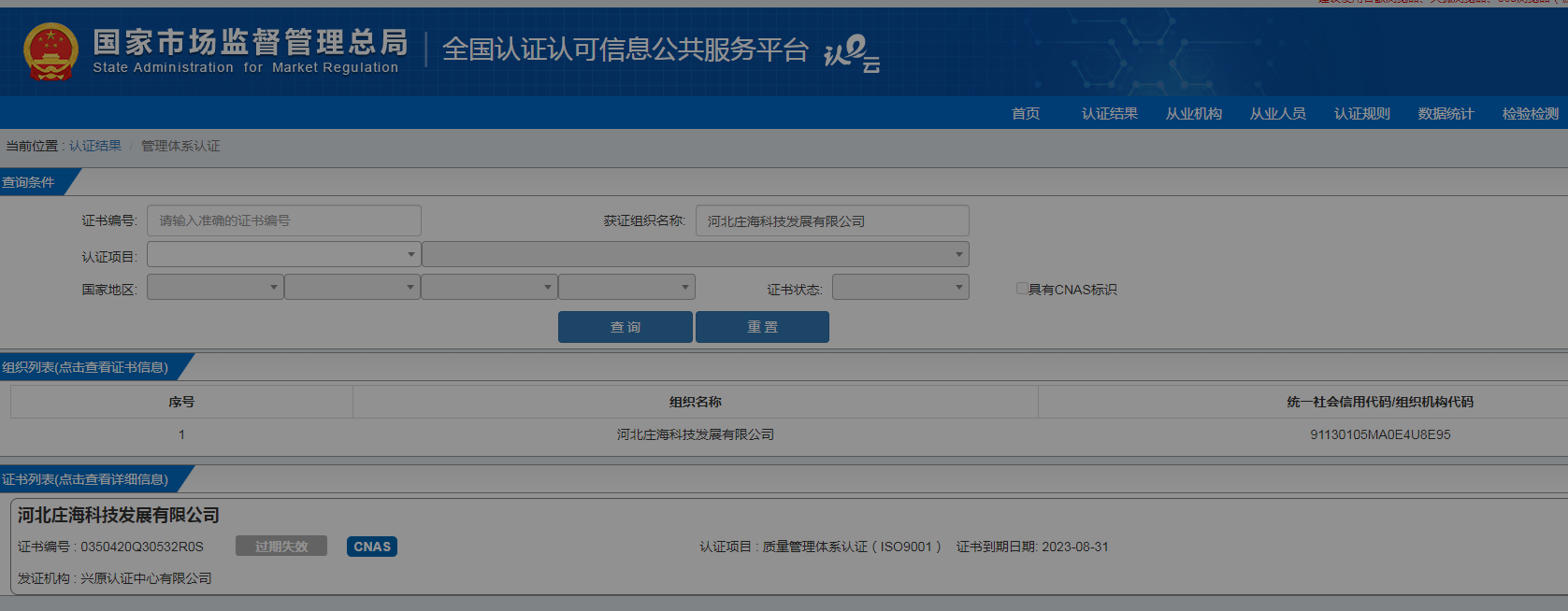Screen dimensions: 1568x611
Task: Click the 国家市场监督管理总局 header text
Action: click(251, 42)
